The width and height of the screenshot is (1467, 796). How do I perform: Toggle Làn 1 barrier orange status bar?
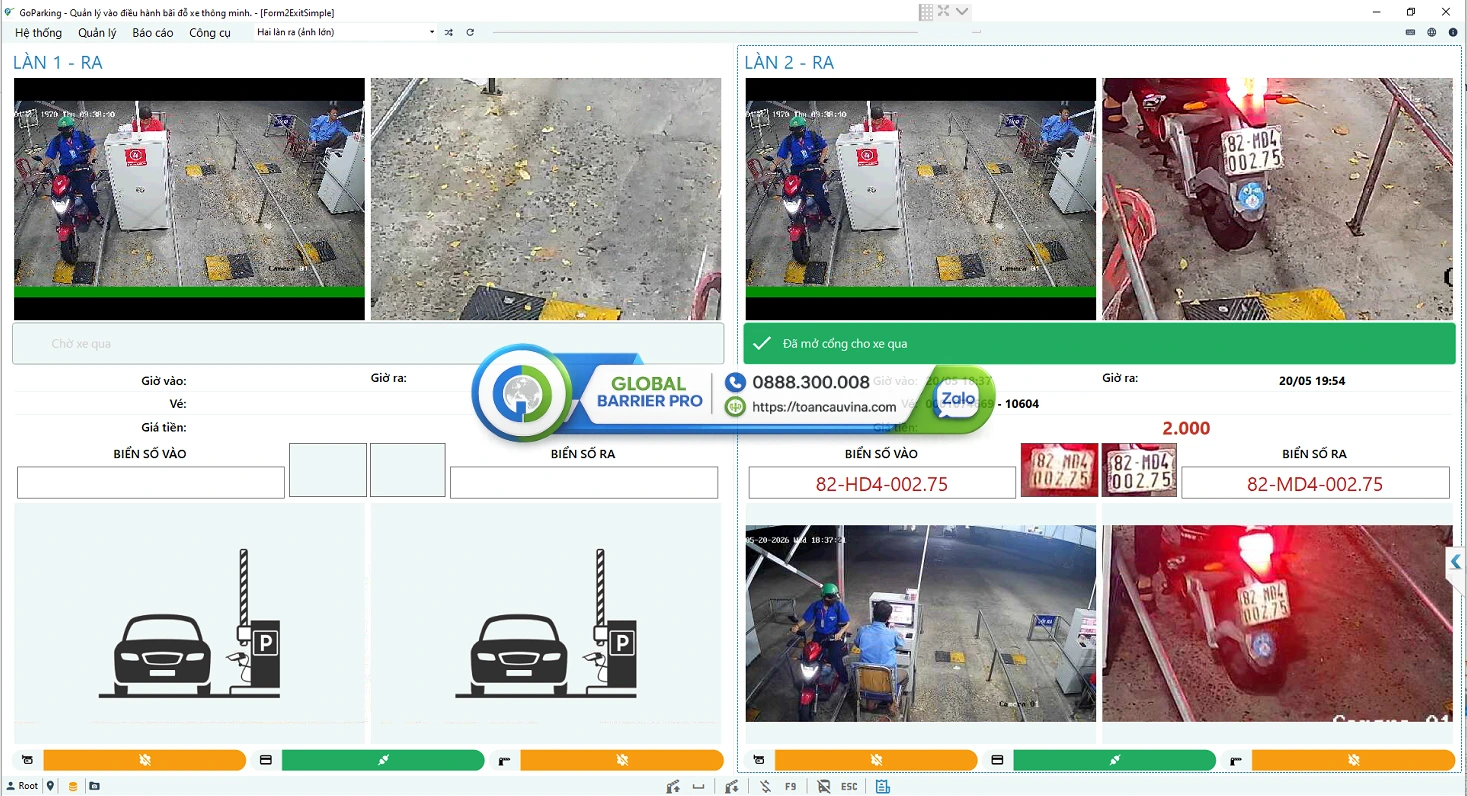622,761
